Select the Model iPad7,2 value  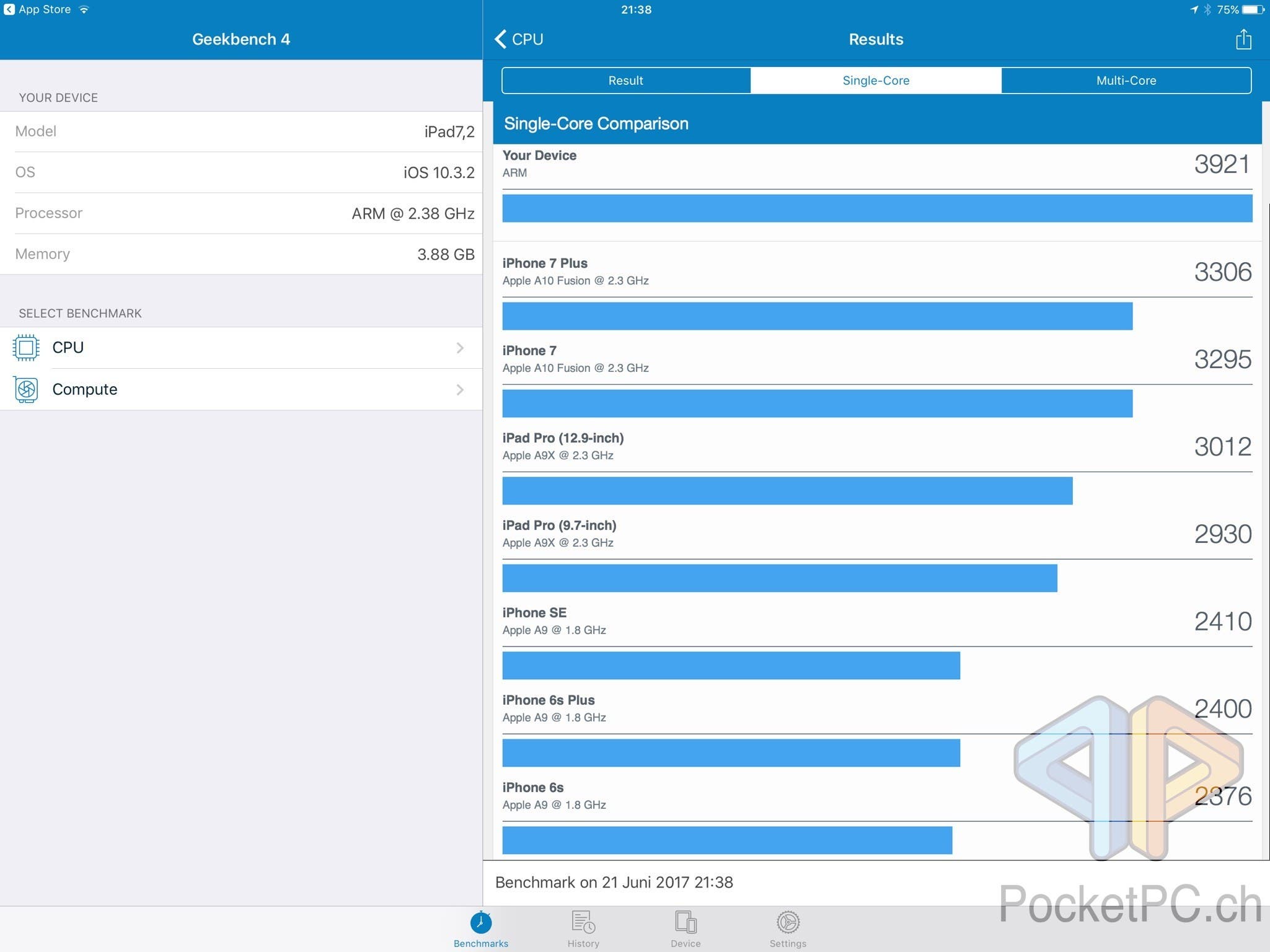449,131
